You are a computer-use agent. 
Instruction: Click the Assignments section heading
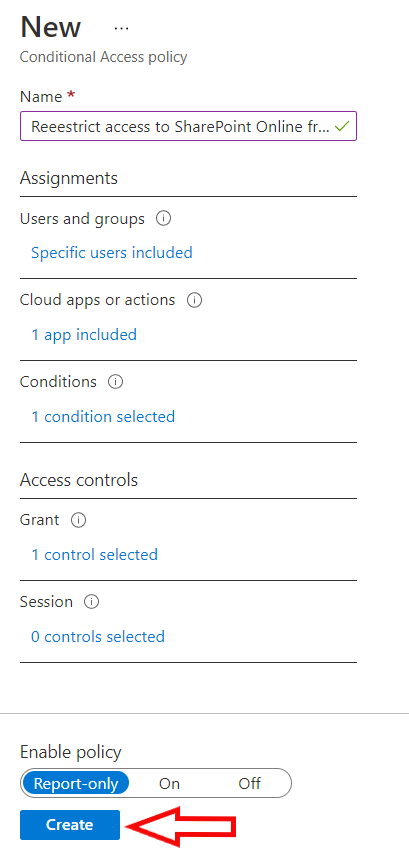(69, 178)
